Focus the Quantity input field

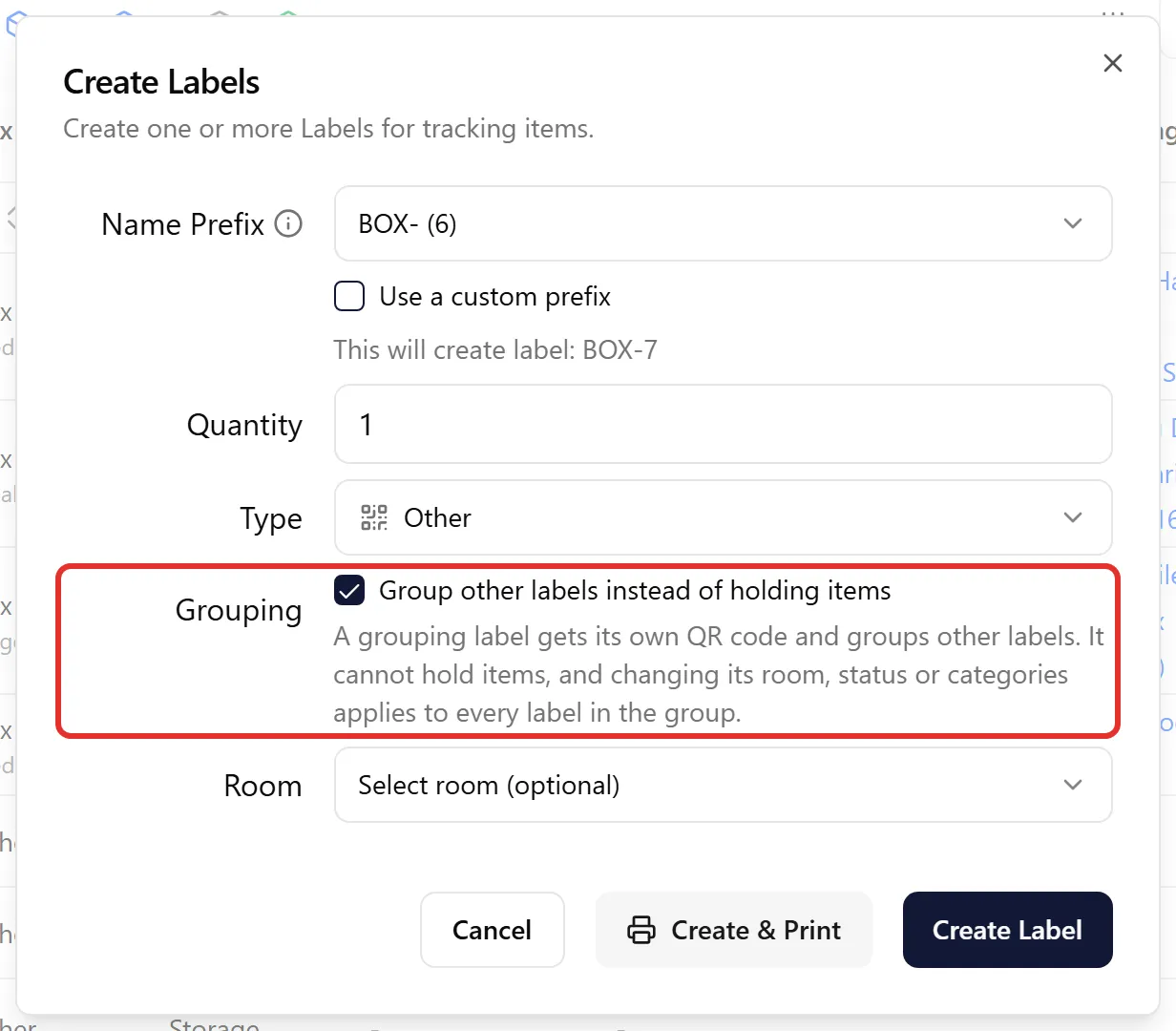point(724,424)
